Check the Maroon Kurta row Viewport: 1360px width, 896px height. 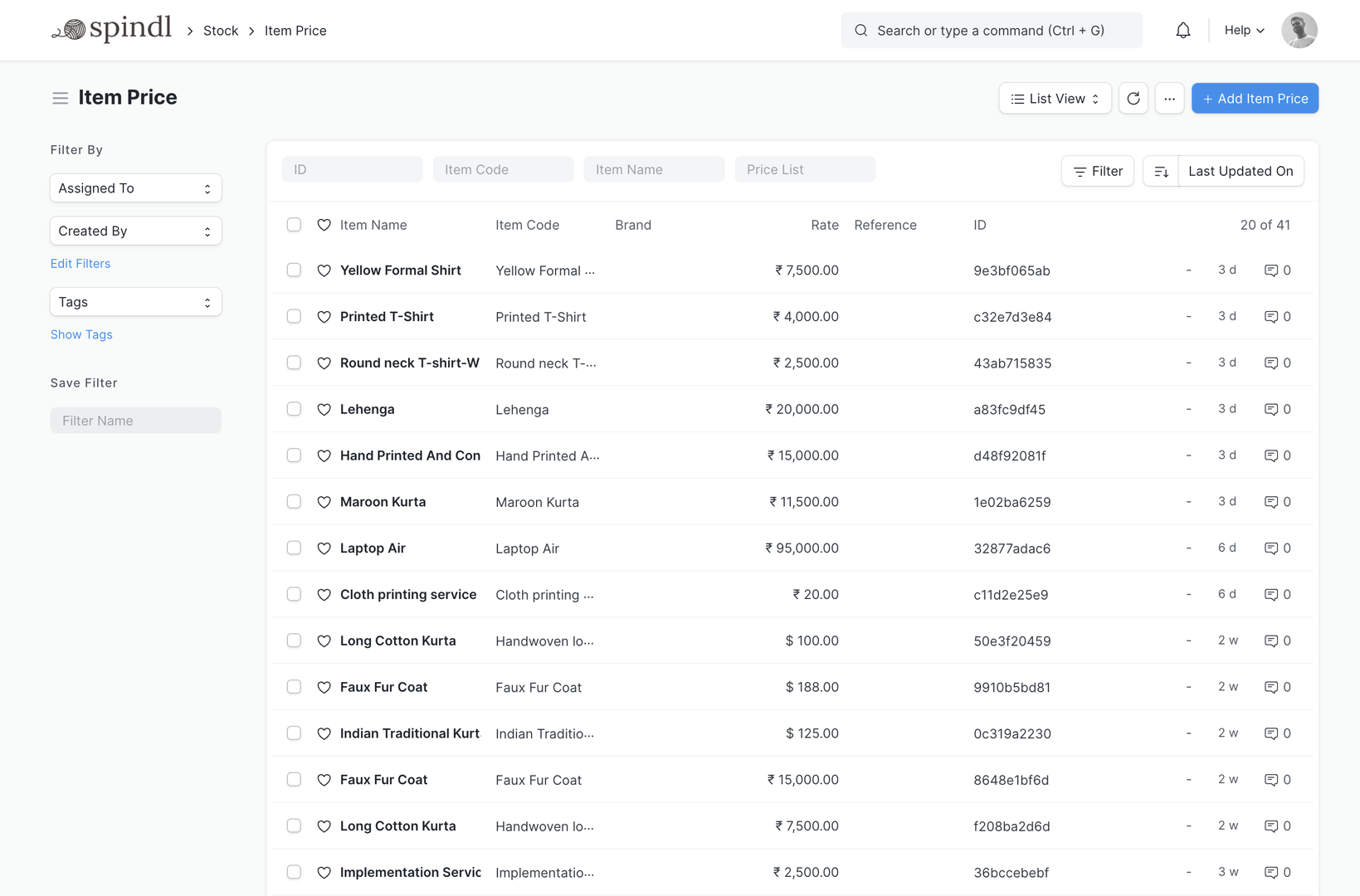click(294, 502)
